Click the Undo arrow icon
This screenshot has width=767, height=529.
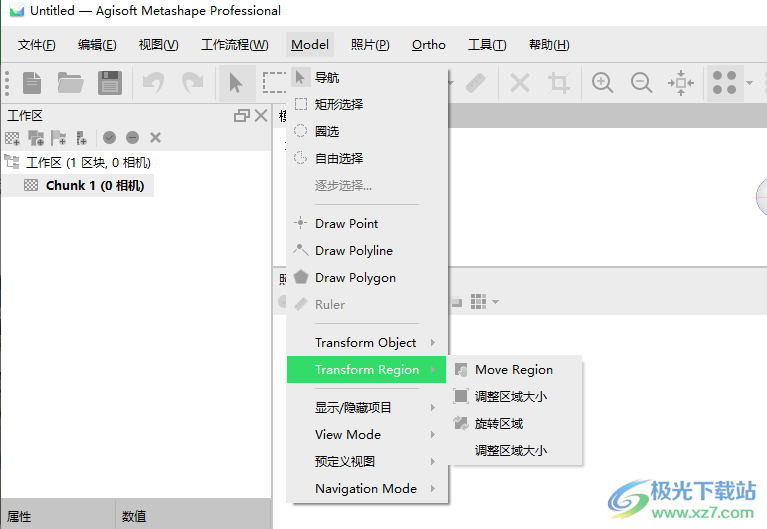(153, 83)
